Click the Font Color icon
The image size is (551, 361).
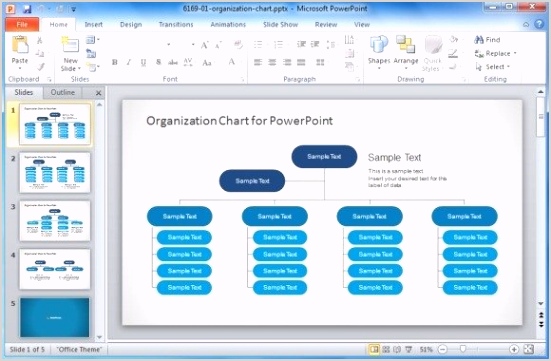pos(232,62)
